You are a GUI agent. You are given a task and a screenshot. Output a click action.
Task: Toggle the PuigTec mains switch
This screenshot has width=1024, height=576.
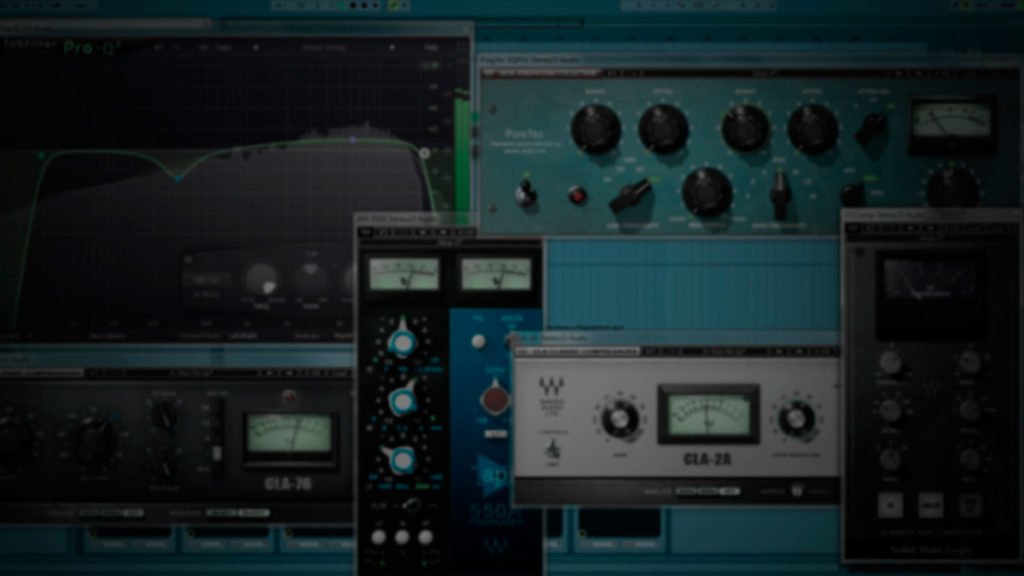coord(852,193)
